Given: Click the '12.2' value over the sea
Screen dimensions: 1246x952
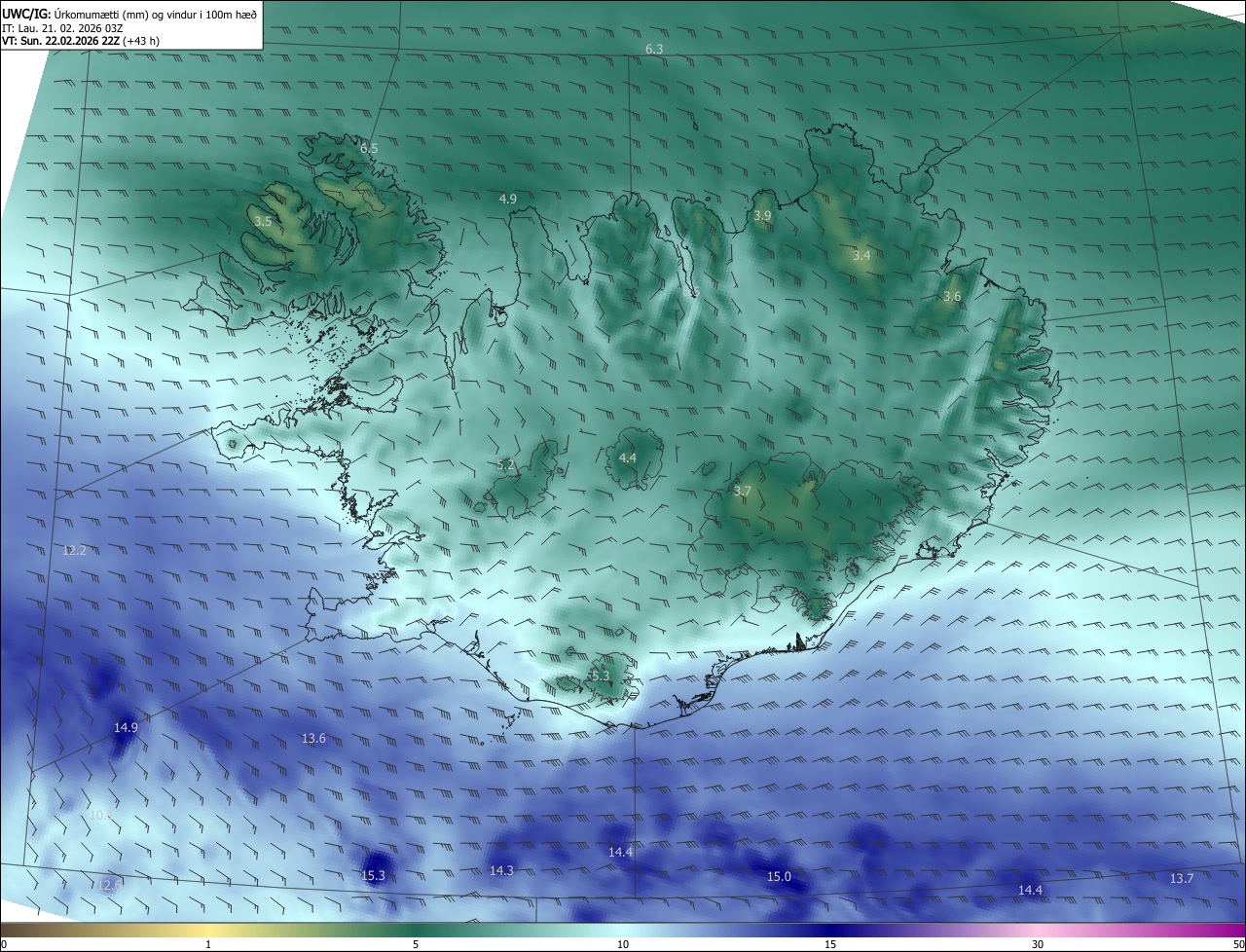Looking at the screenshot, I should tap(74, 550).
